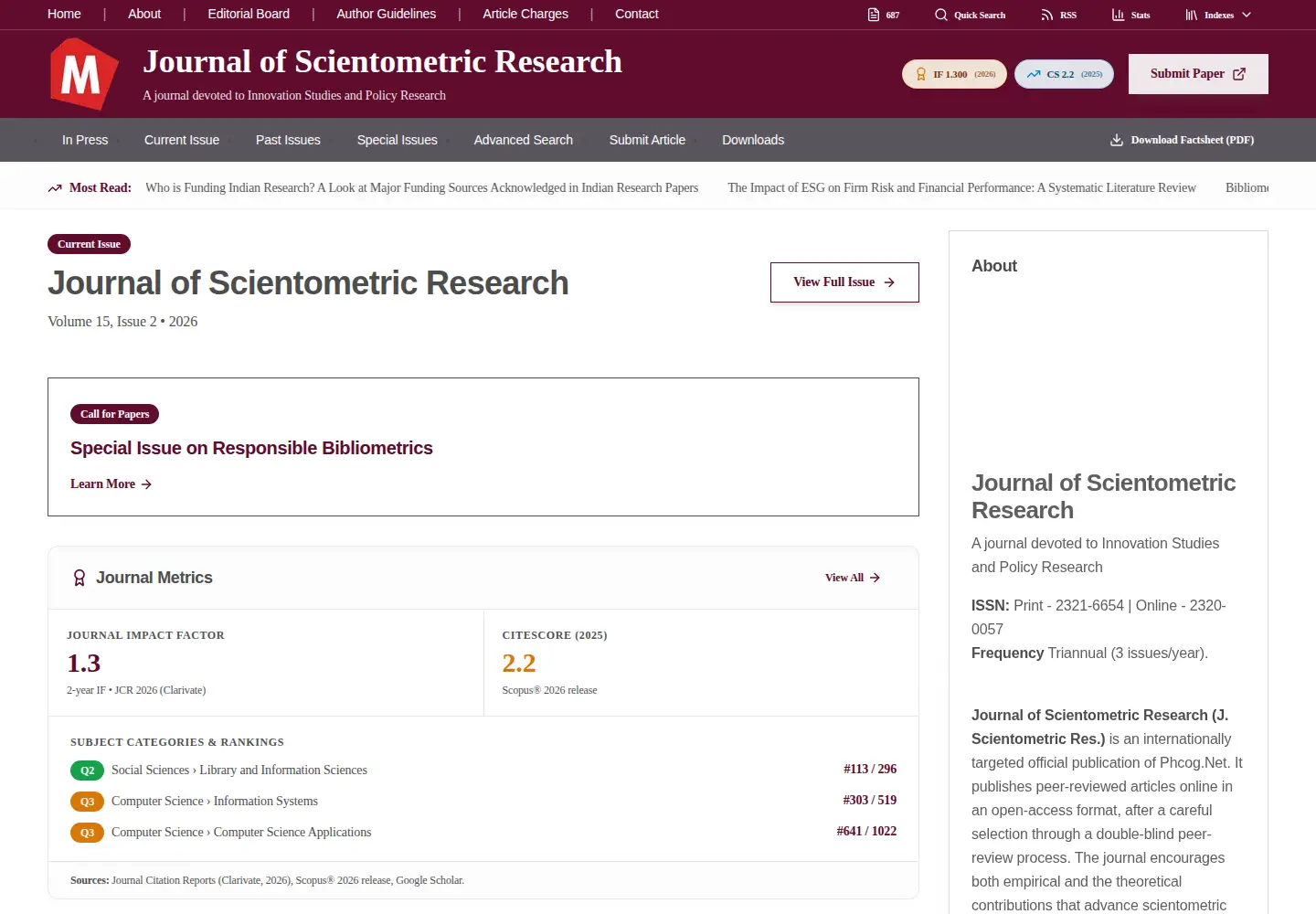Select the In Press tab

[85, 140]
